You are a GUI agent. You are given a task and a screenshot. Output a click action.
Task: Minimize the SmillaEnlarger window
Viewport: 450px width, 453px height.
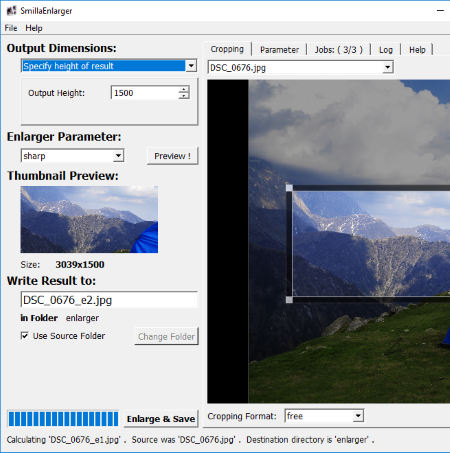440,11
